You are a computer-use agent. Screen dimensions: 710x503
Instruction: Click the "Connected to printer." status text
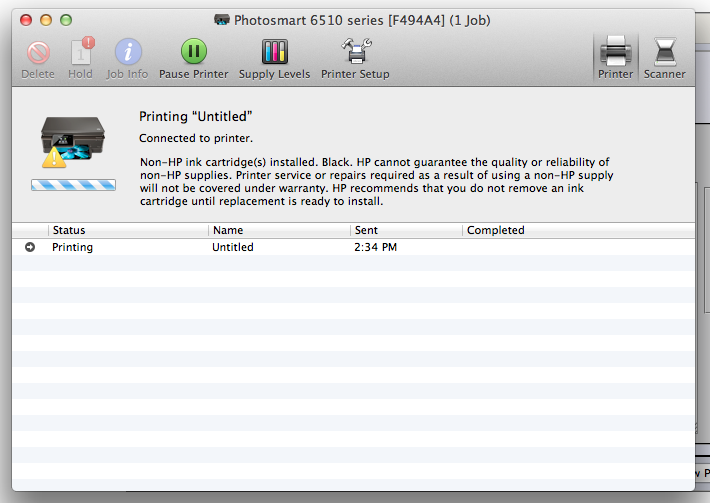196,138
